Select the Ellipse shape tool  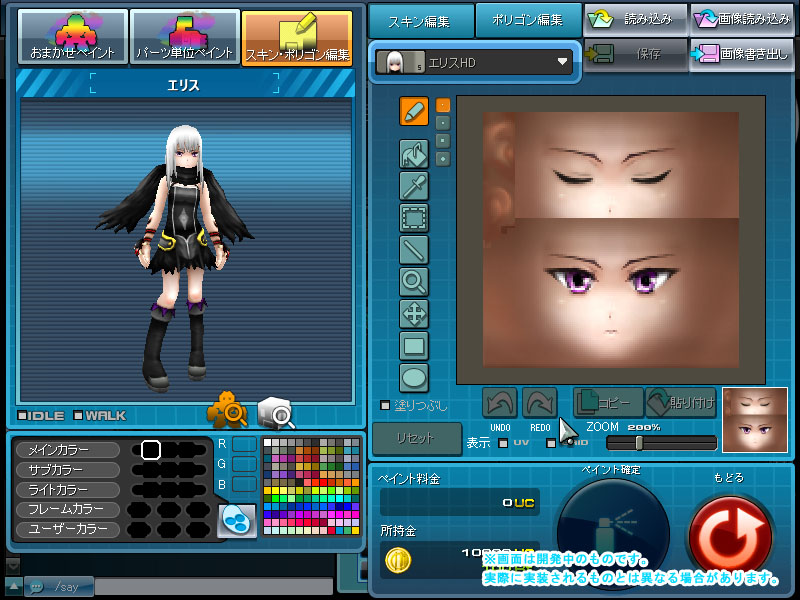click(x=414, y=378)
